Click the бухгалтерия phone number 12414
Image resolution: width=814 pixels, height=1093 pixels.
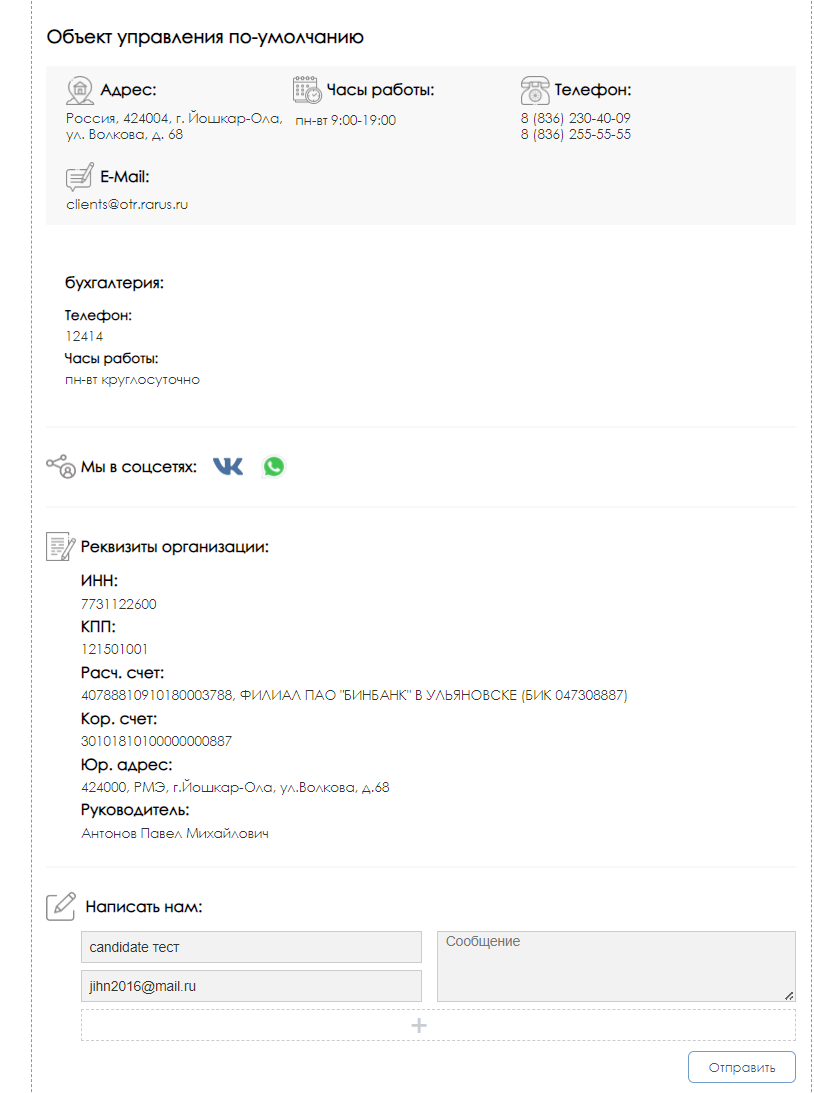(84, 337)
